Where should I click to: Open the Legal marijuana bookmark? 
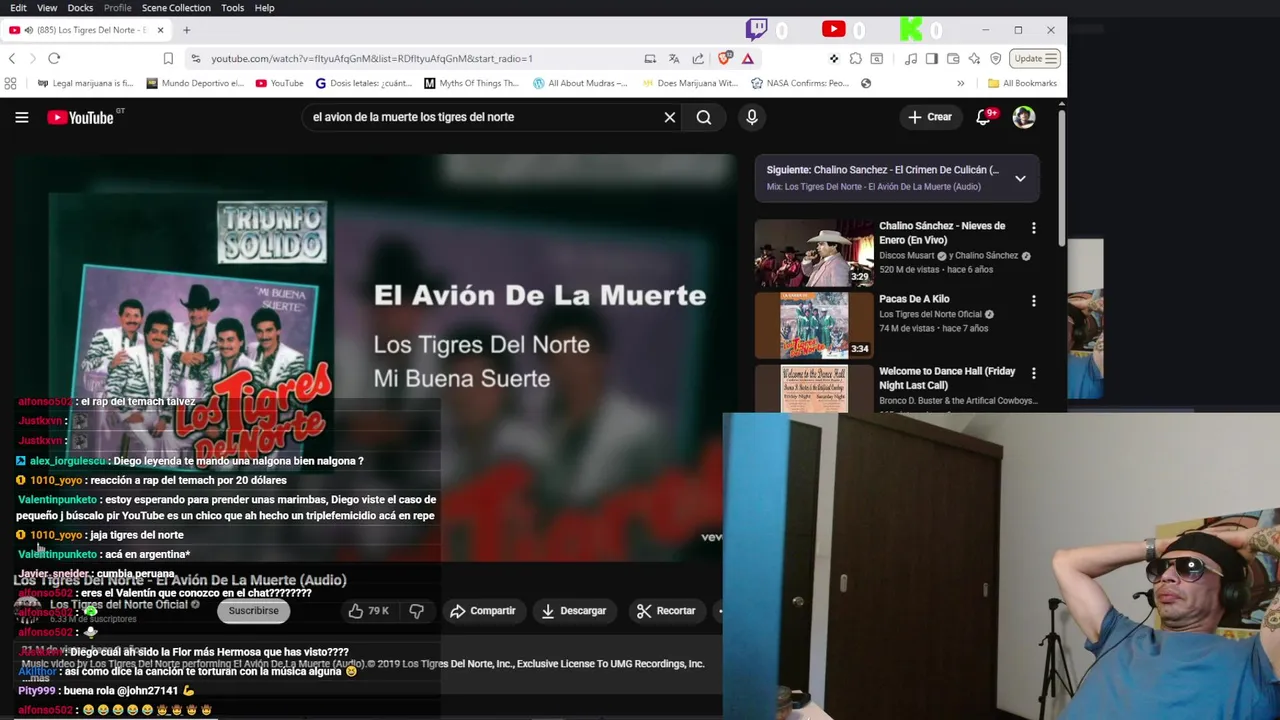[85, 83]
